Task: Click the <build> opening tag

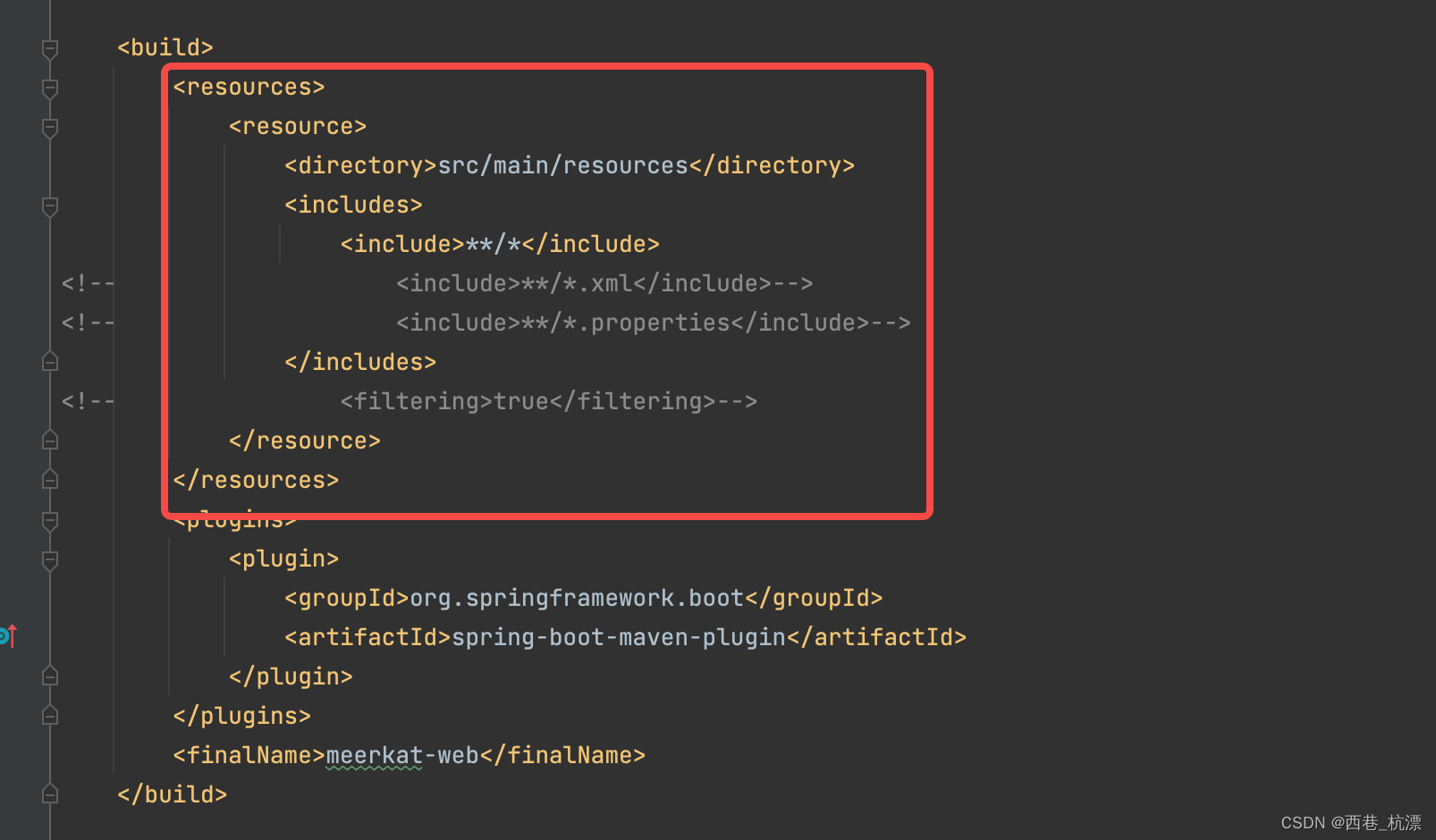Action: coord(165,47)
